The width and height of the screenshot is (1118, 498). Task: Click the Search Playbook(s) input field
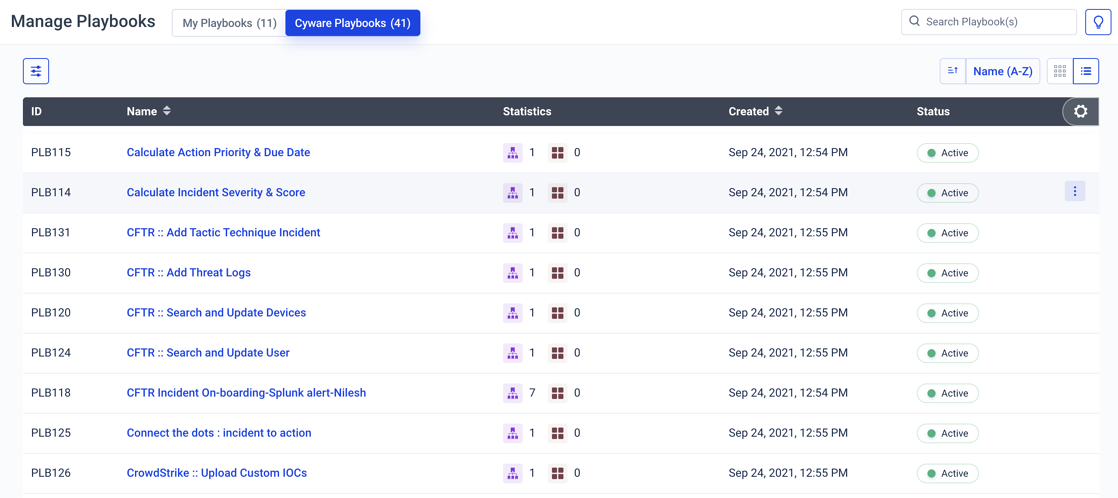[997, 21]
